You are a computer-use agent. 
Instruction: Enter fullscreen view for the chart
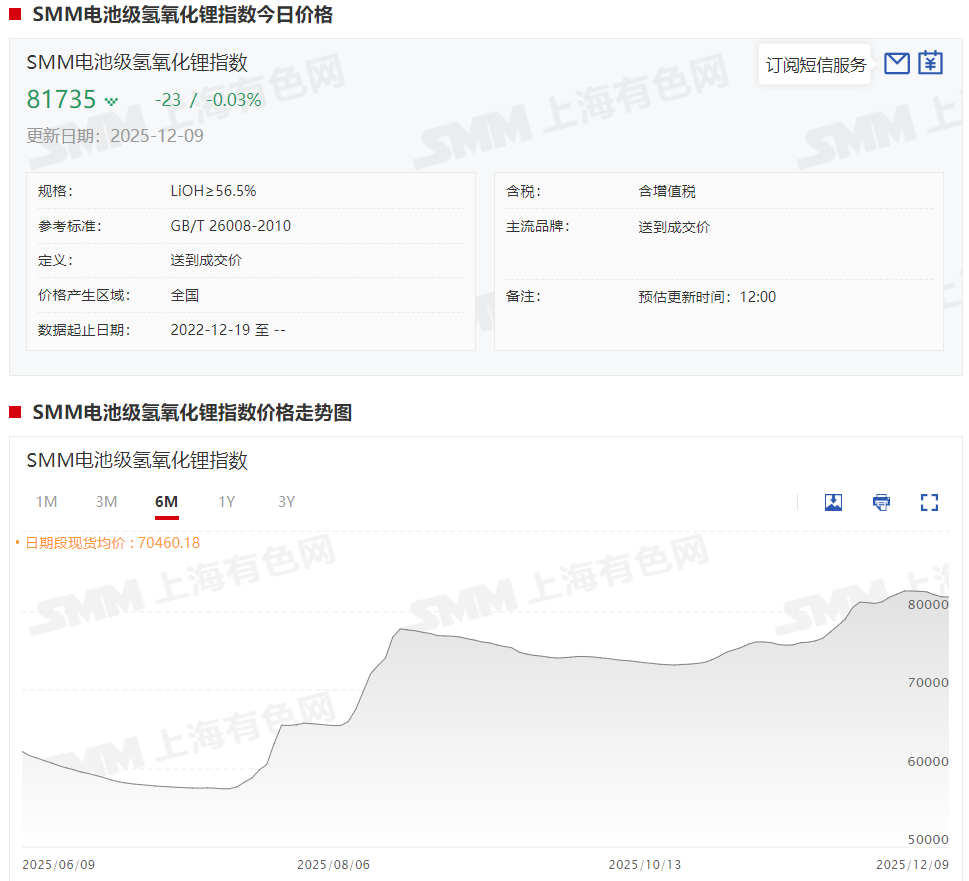click(929, 502)
